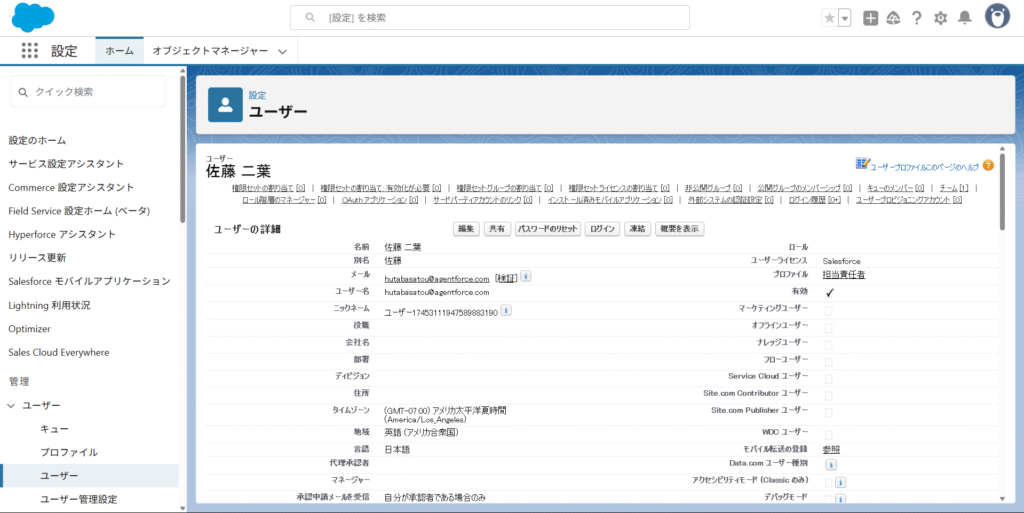Image resolution: width=1024 pixels, height=513 pixels.
Task: Click the パスワードのリセット button
Action: coord(548,229)
